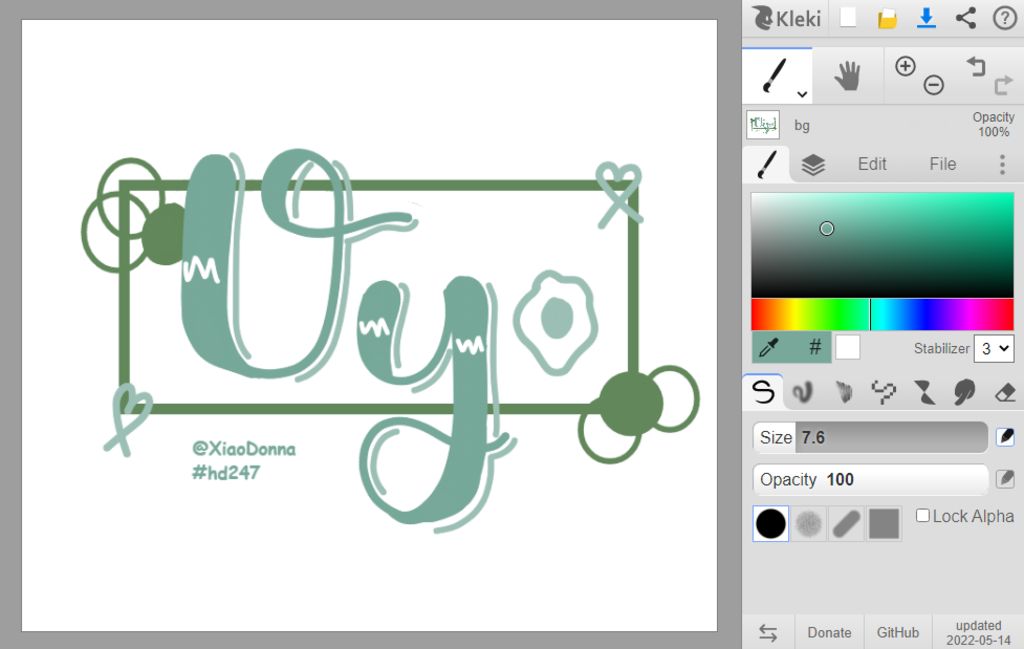Open the File tab

click(942, 164)
